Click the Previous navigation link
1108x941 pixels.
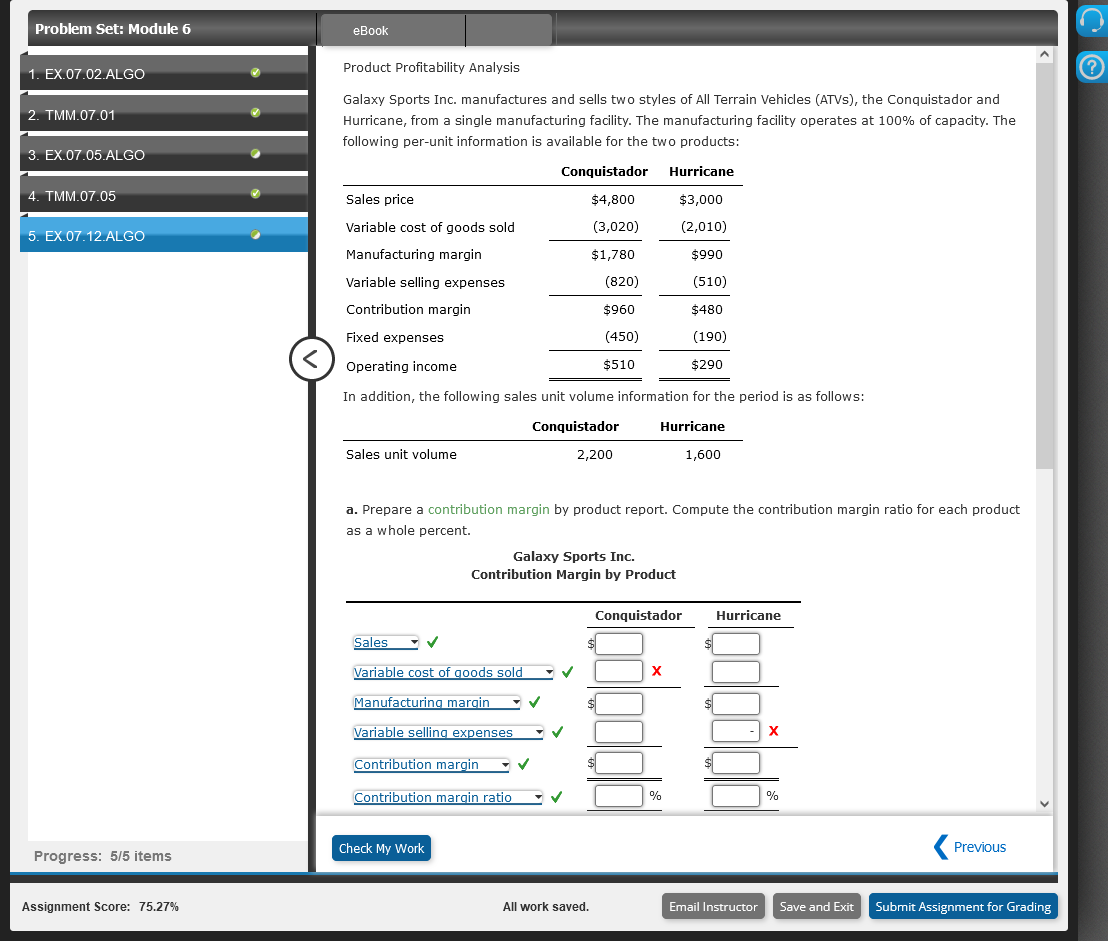click(x=978, y=847)
